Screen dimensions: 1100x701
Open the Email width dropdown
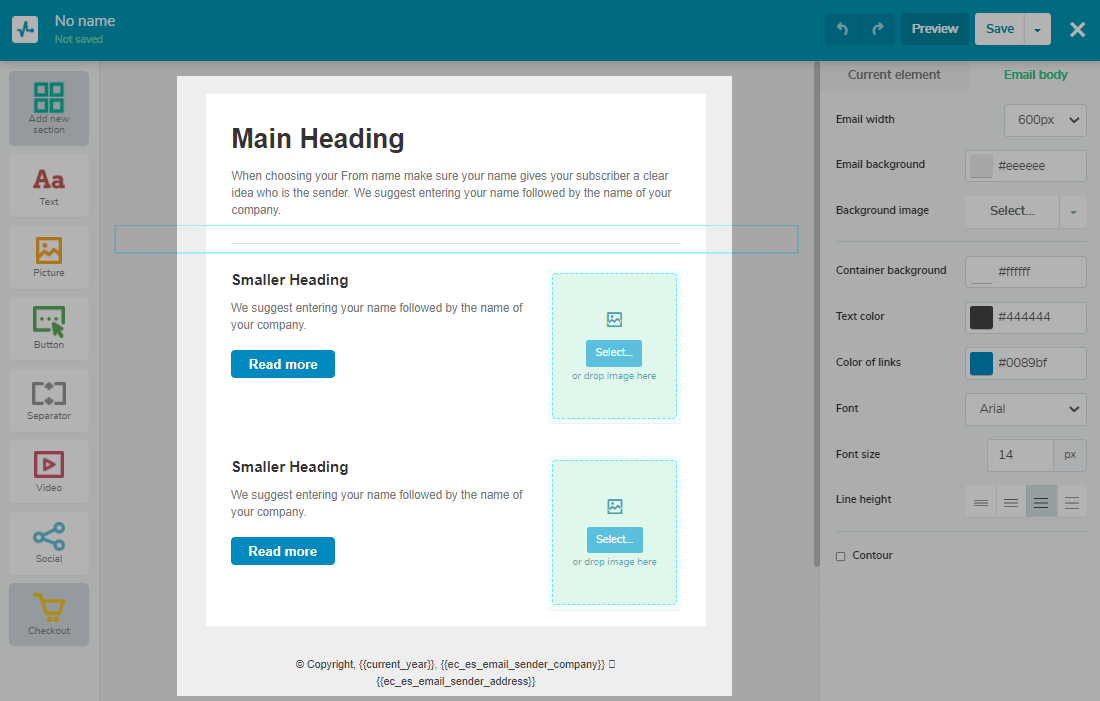click(x=1045, y=120)
